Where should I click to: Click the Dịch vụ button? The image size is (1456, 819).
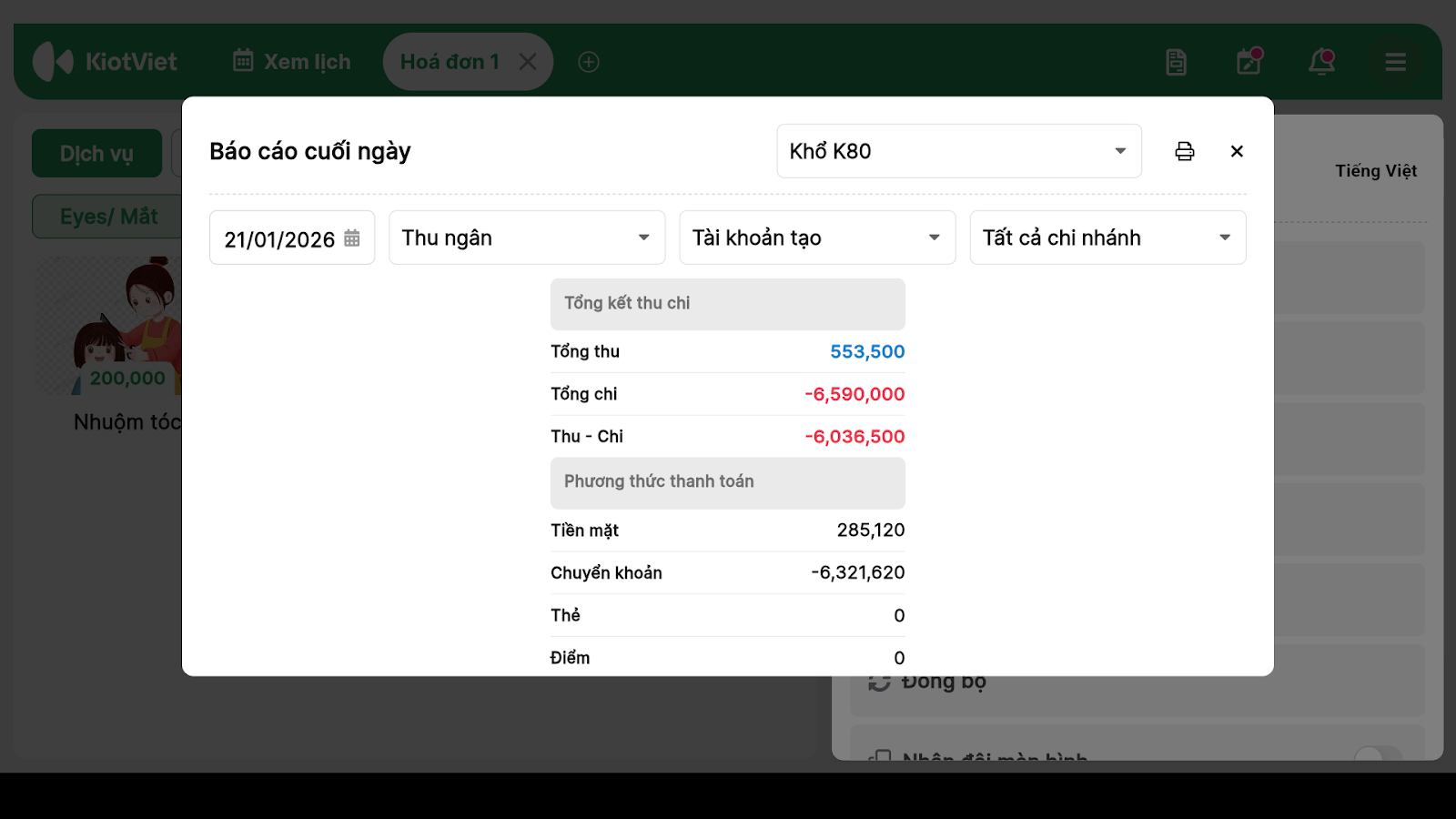[96, 154]
